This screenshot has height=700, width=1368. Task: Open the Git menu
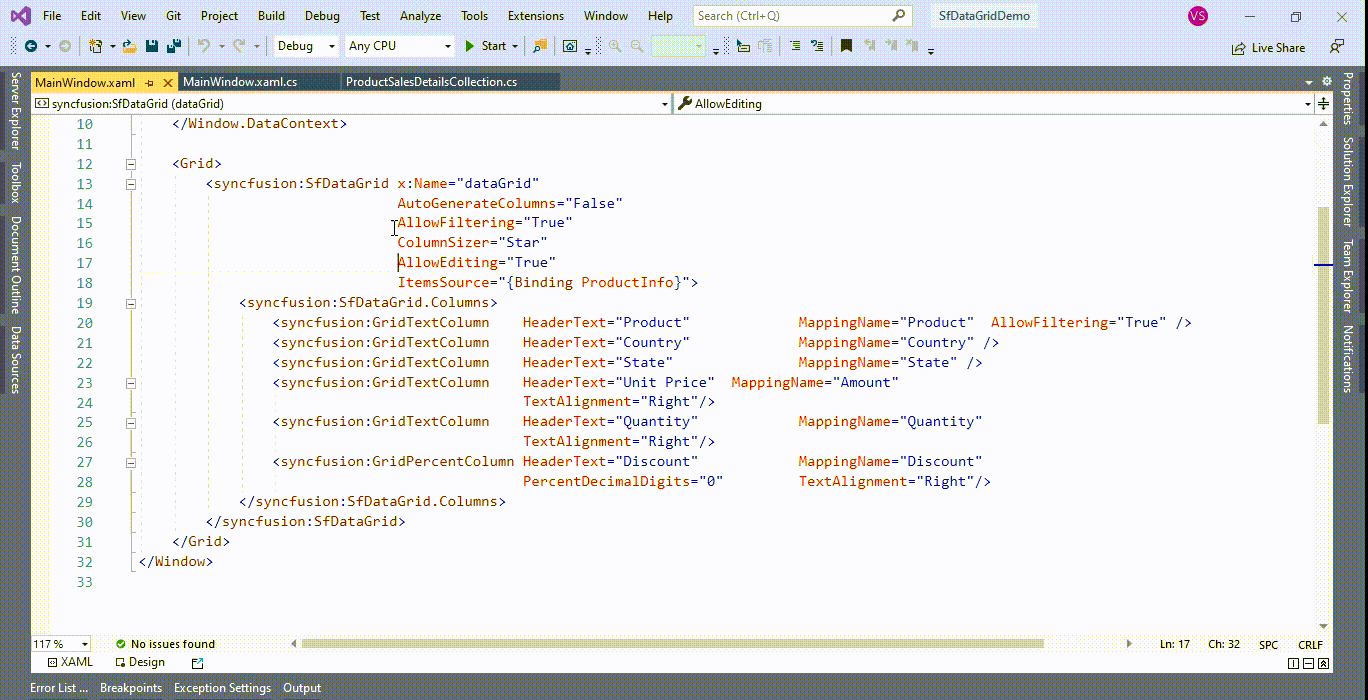(173, 15)
